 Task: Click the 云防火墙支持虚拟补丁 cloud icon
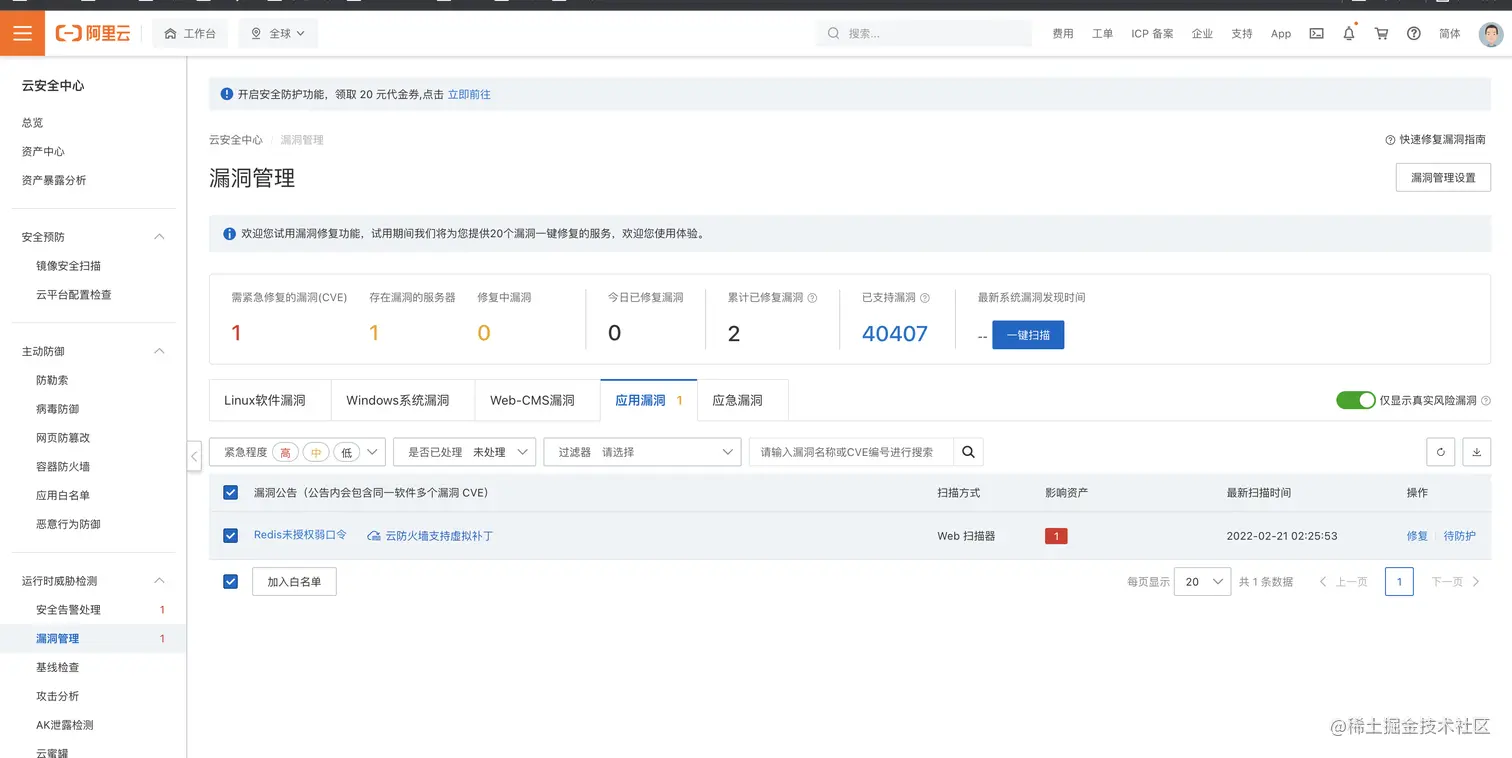[374, 536]
